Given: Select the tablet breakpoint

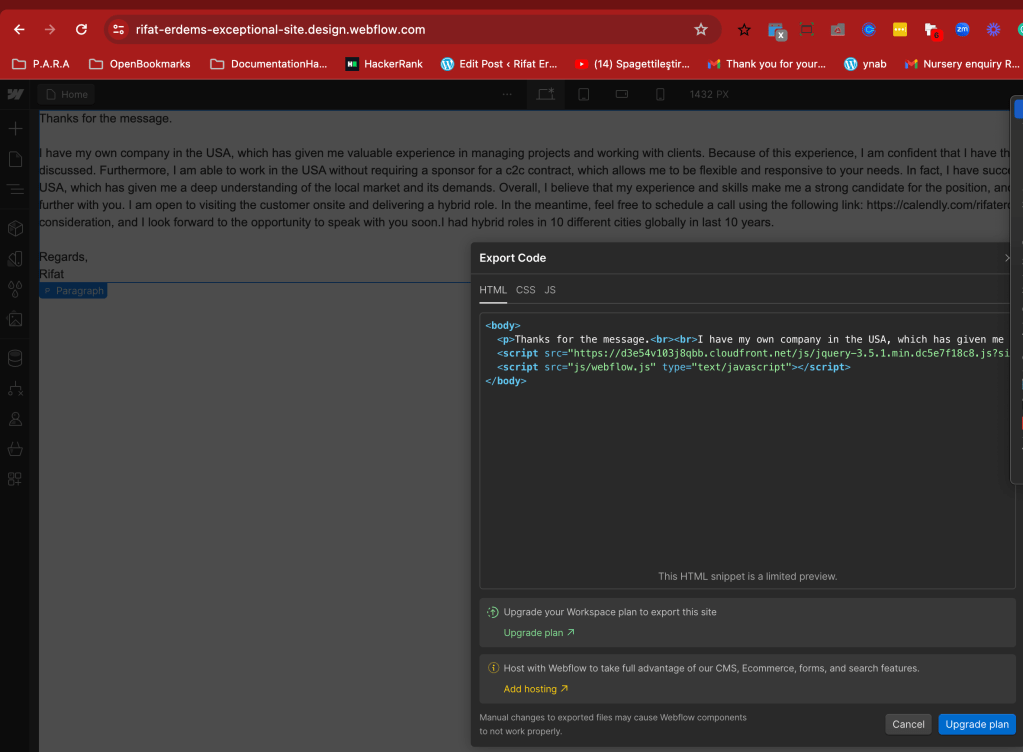Looking at the screenshot, I should pyautogui.click(x=583, y=95).
